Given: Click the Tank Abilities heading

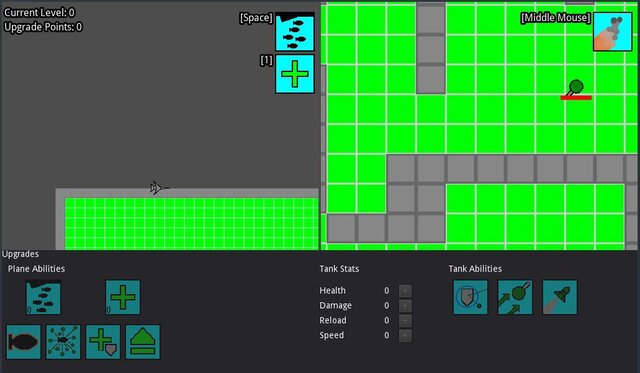Looking at the screenshot, I should [475, 269].
